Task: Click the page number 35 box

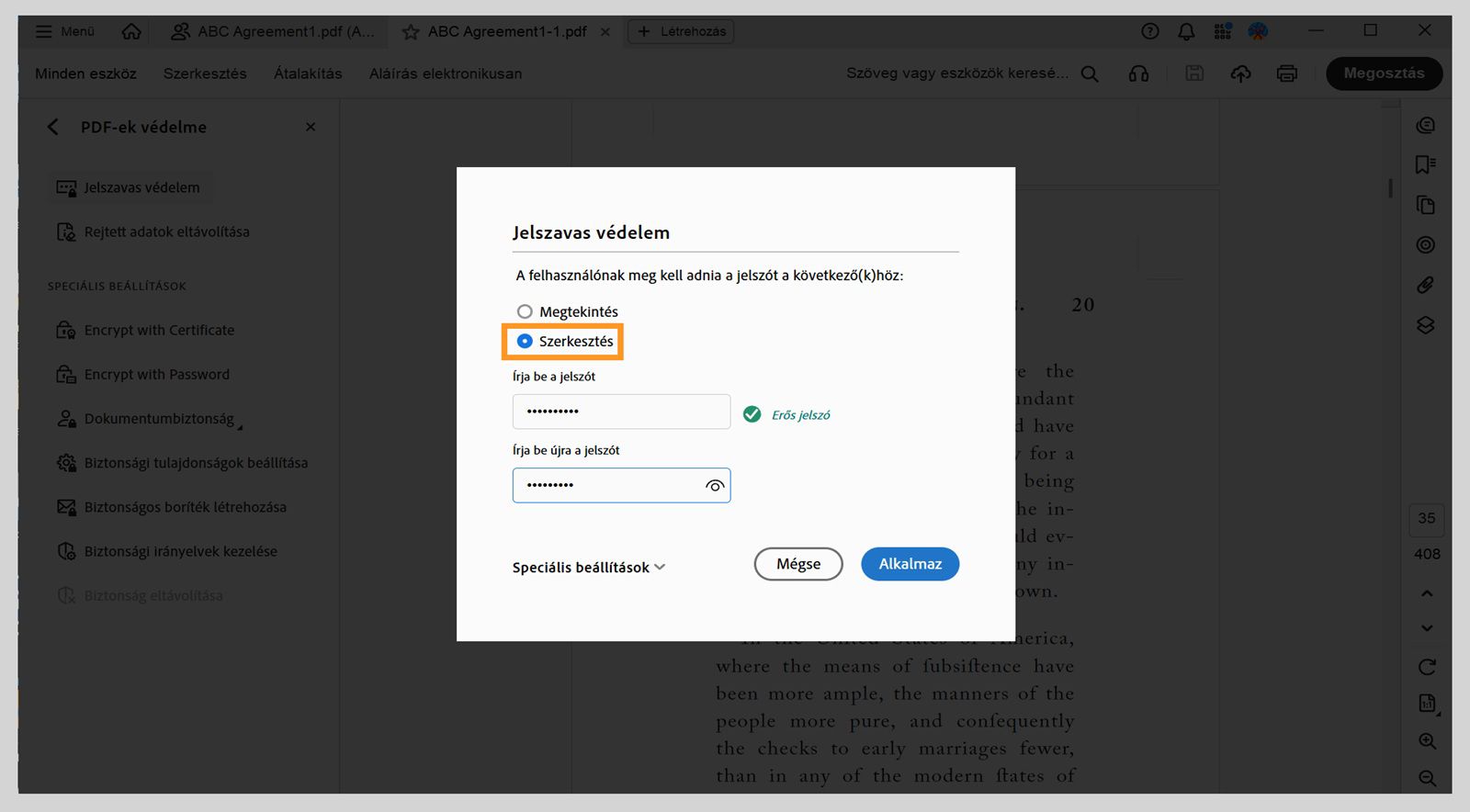Action: (x=1426, y=519)
